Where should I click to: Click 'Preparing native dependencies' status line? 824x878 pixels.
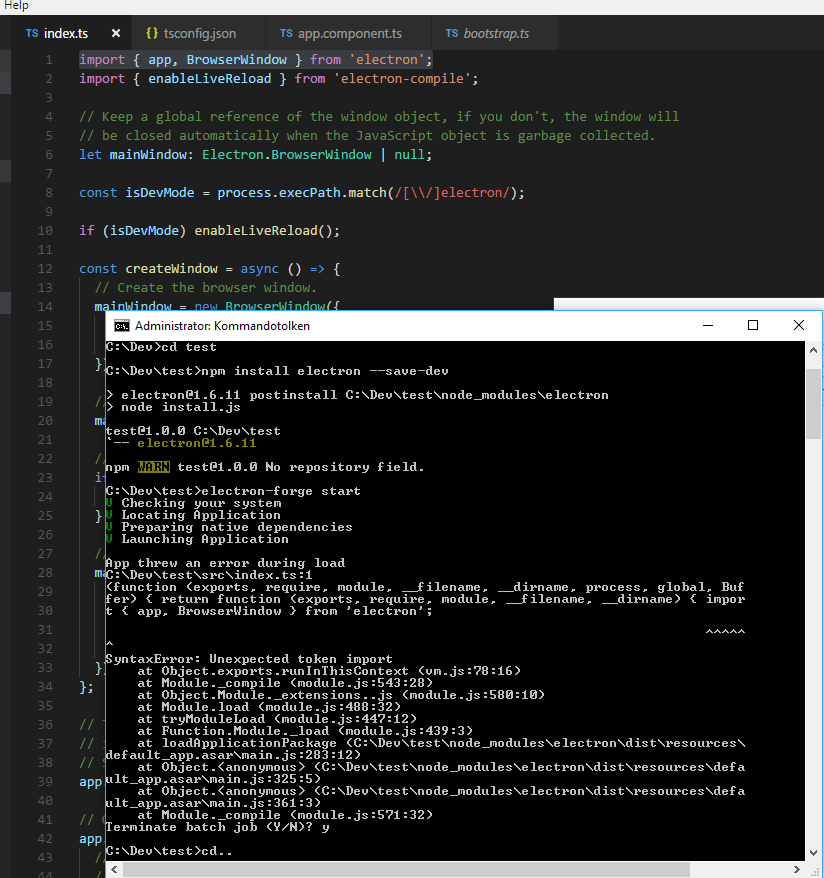coord(237,527)
